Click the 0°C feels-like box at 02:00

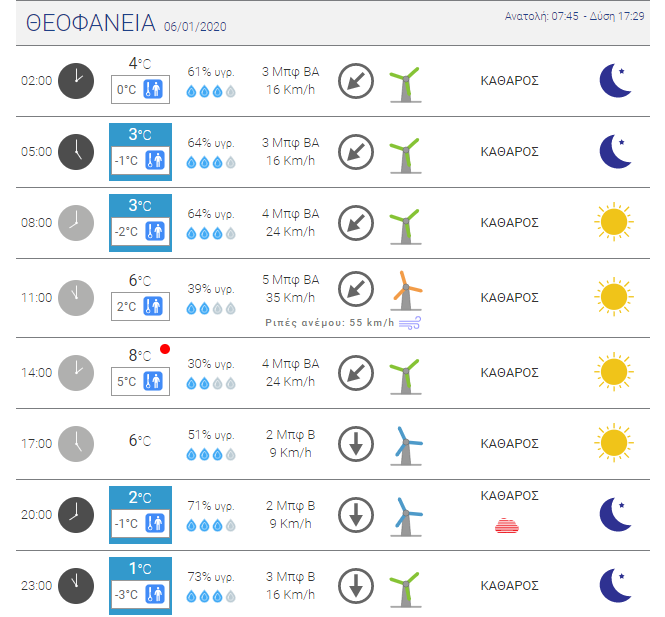[x=140, y=89]
